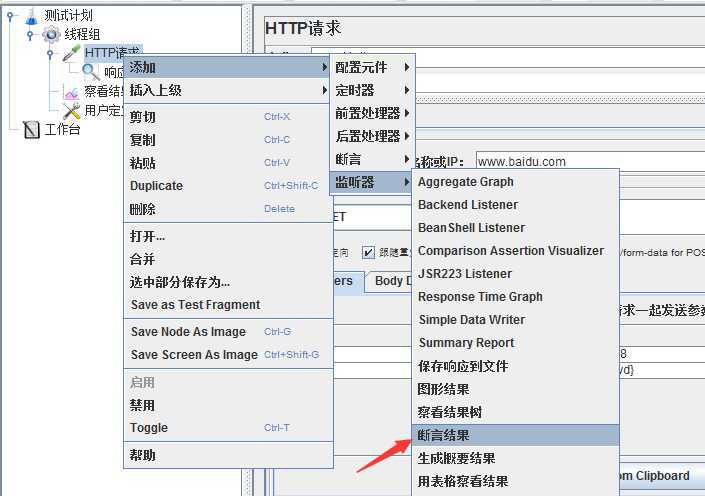
Task: Open the 后置处理器 submenu
Action: tap(372, 136)
